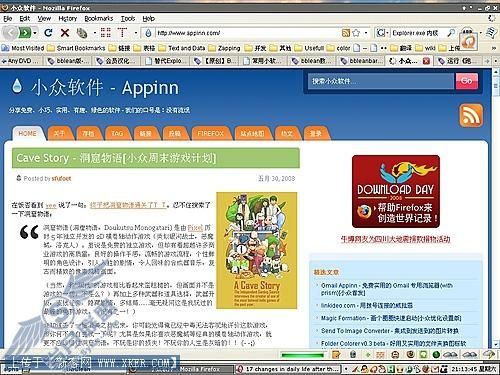The width and height of the screenshot is (500, 375).
Task: Click the green square icon in the status bar
Action: click(423, 354)
